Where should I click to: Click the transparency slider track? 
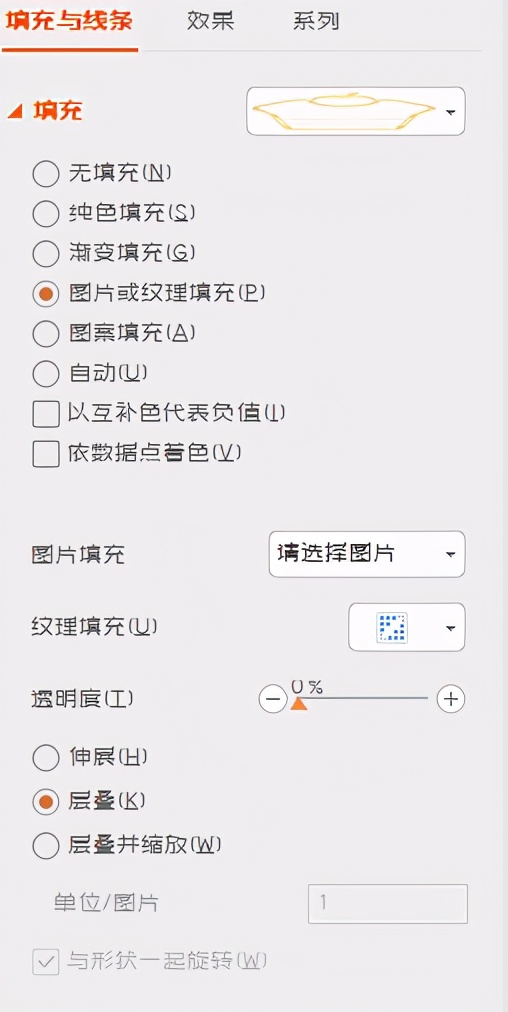(361, 698)
